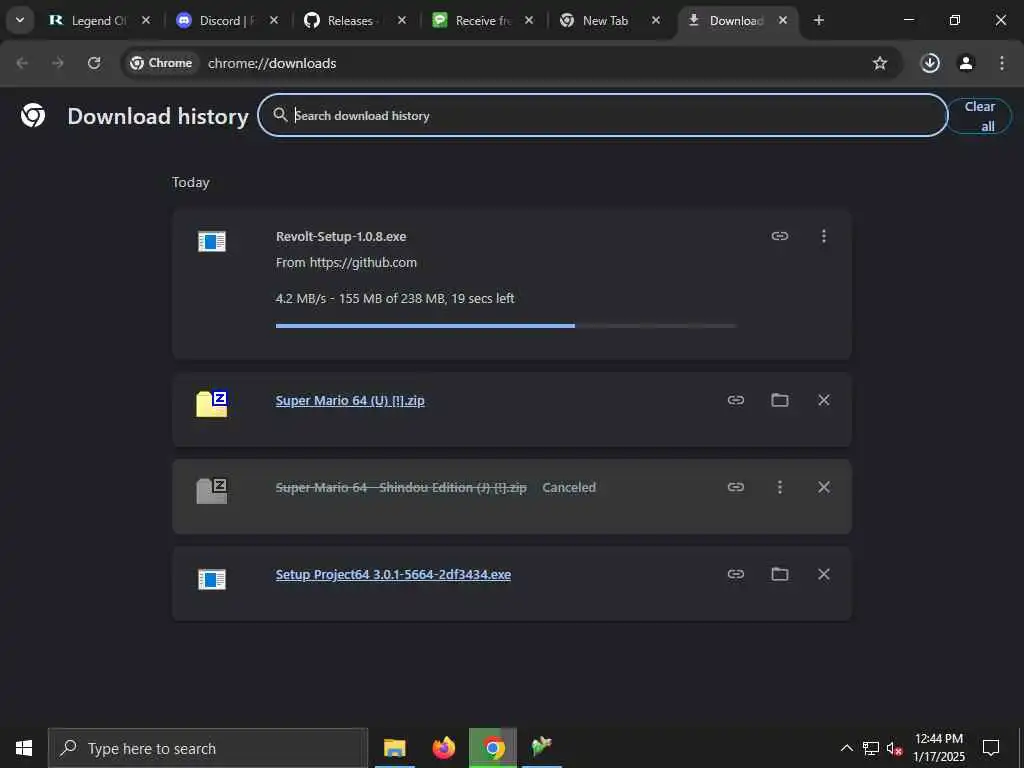1024x768 pixels.
Task: Open more actions for canceled Shindou Edition zip
Action: tap(780, 487)
